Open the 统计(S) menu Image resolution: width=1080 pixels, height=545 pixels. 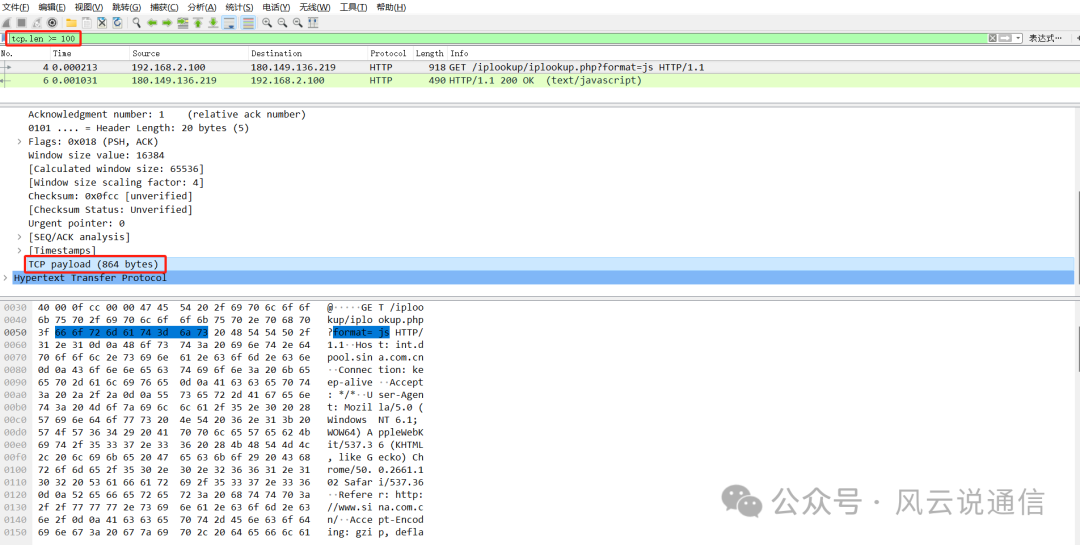click(x=238, y=7)
